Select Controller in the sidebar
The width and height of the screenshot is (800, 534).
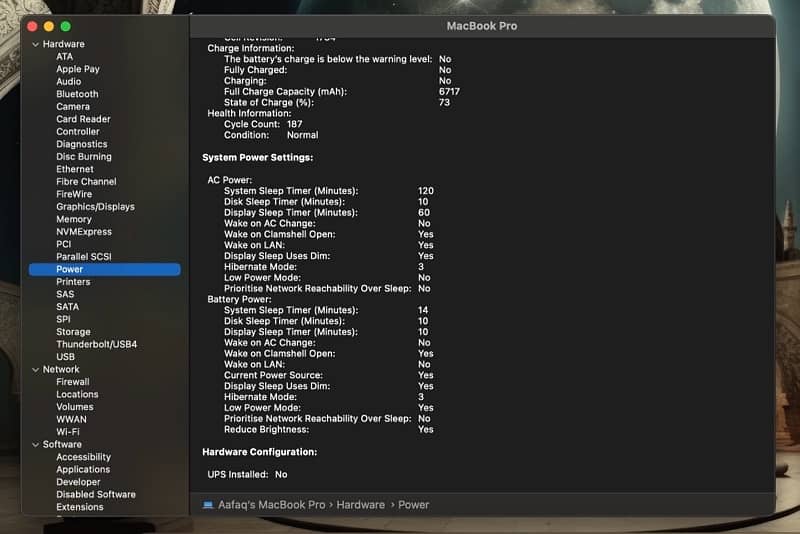[x=78, y=132]
